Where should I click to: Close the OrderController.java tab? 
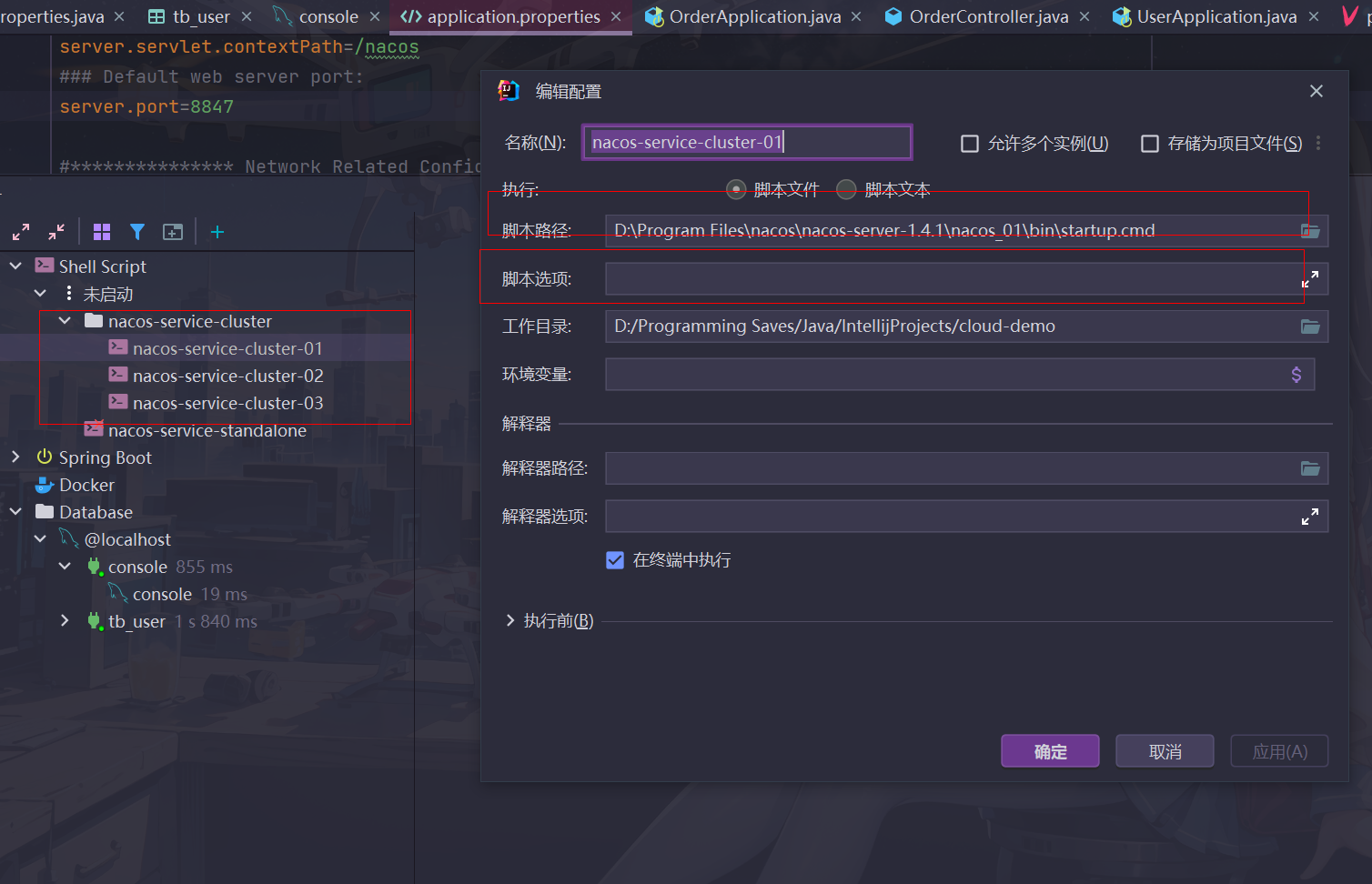pyautogui.click(x=1084, y=16)
